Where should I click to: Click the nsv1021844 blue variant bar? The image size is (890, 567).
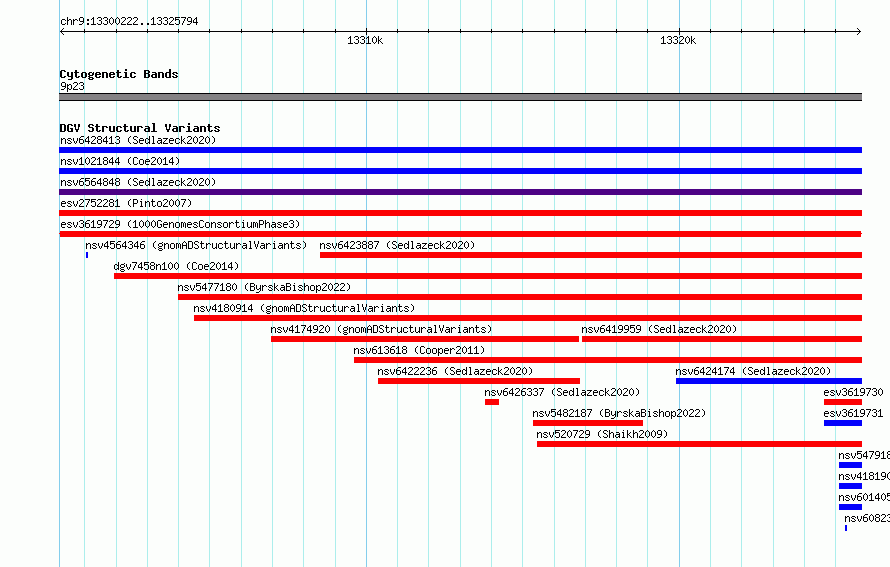coord(460,171)
